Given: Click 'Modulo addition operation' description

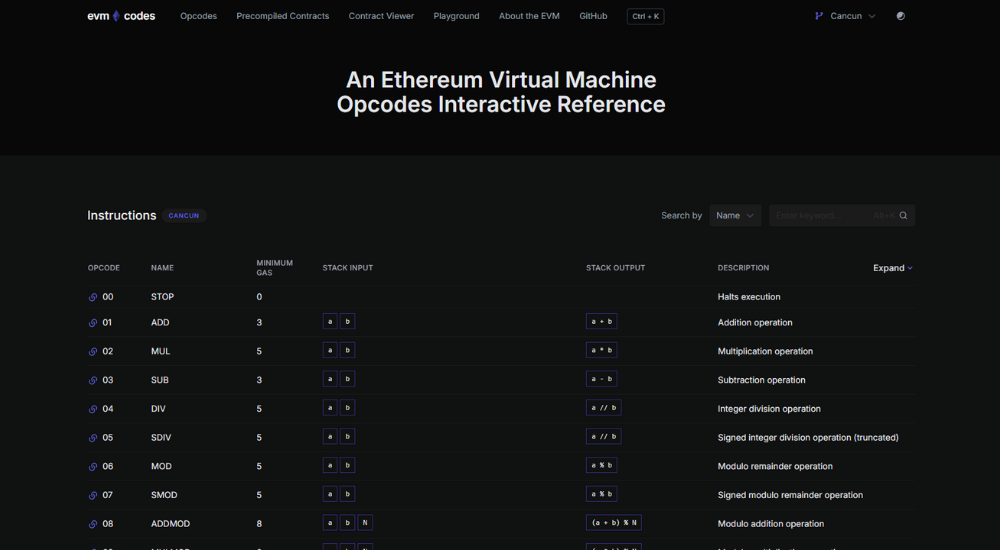Looking at the screenshot, I should (x=770, y=524).
